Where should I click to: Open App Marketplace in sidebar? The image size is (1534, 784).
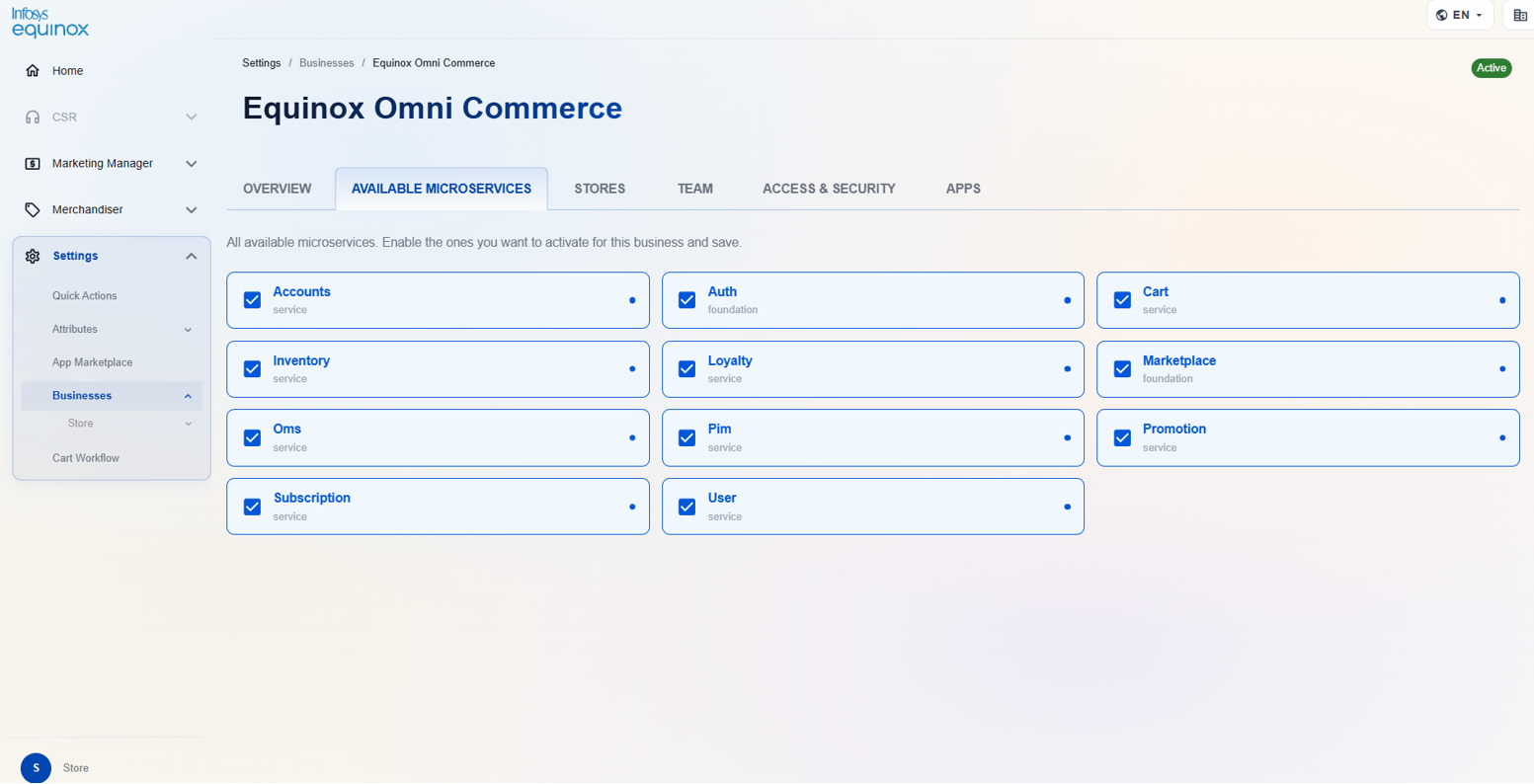[93, 362]
